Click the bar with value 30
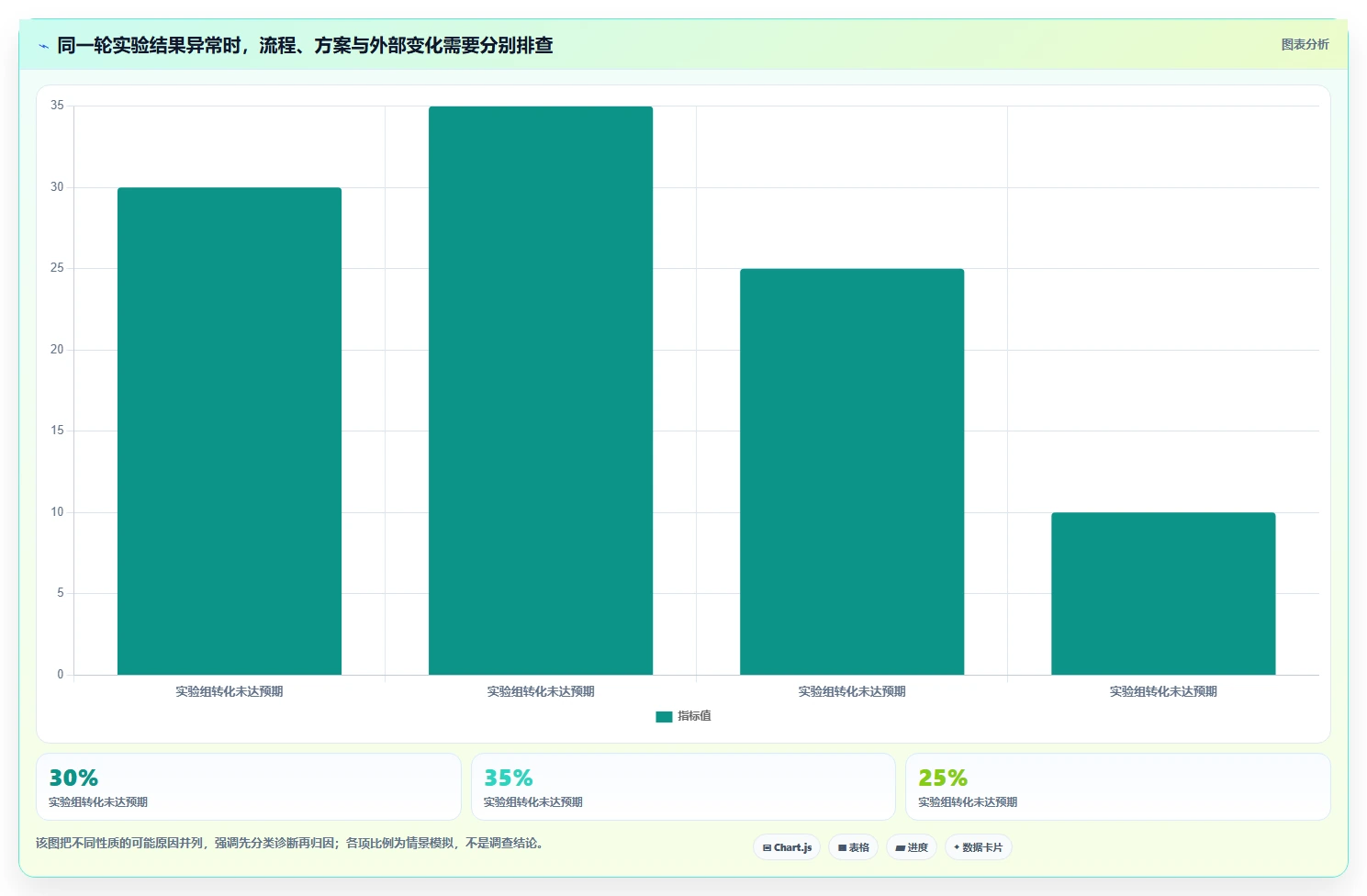The image size is (1367, 896). [230, 431]
